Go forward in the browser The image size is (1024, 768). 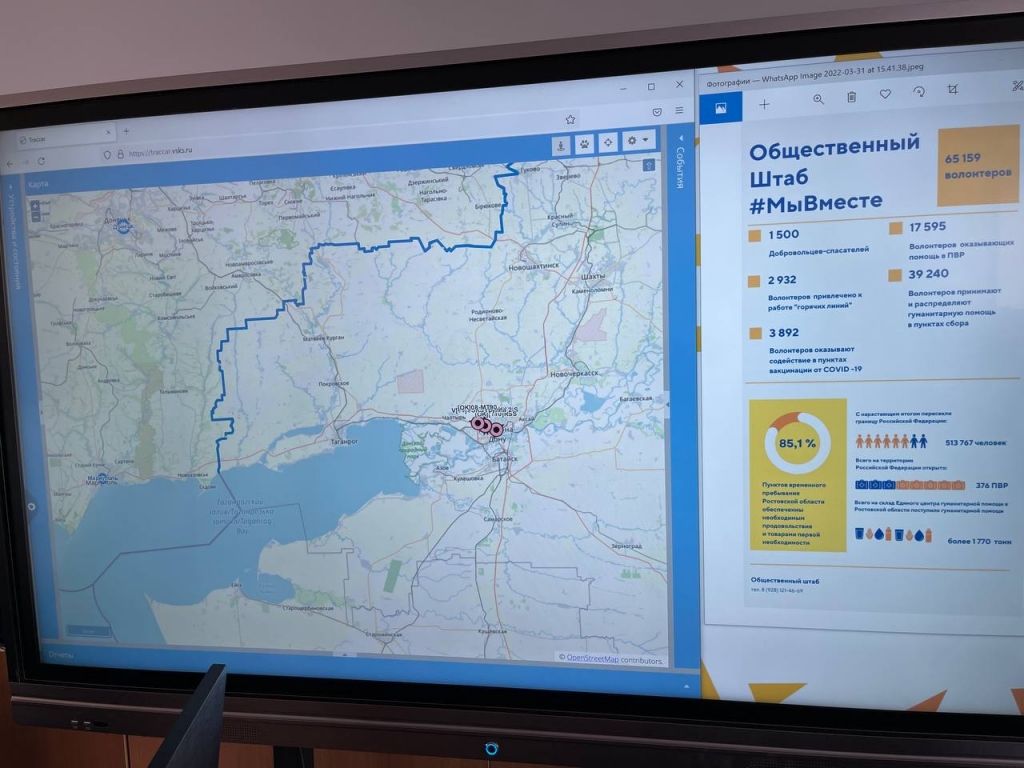click(x=25, y=163)
